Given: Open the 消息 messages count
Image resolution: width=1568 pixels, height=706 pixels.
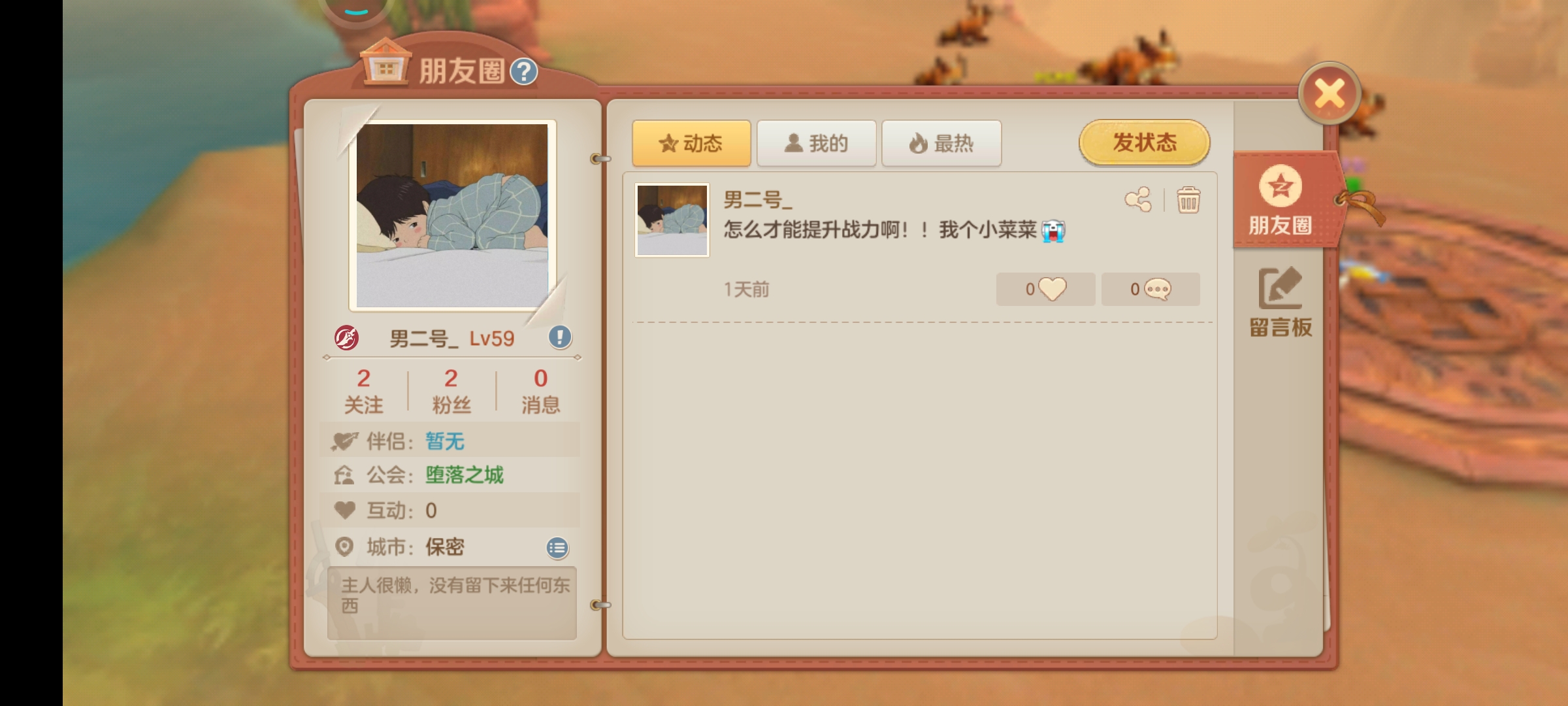Looking at the screenshot, I should click(540, 391).
